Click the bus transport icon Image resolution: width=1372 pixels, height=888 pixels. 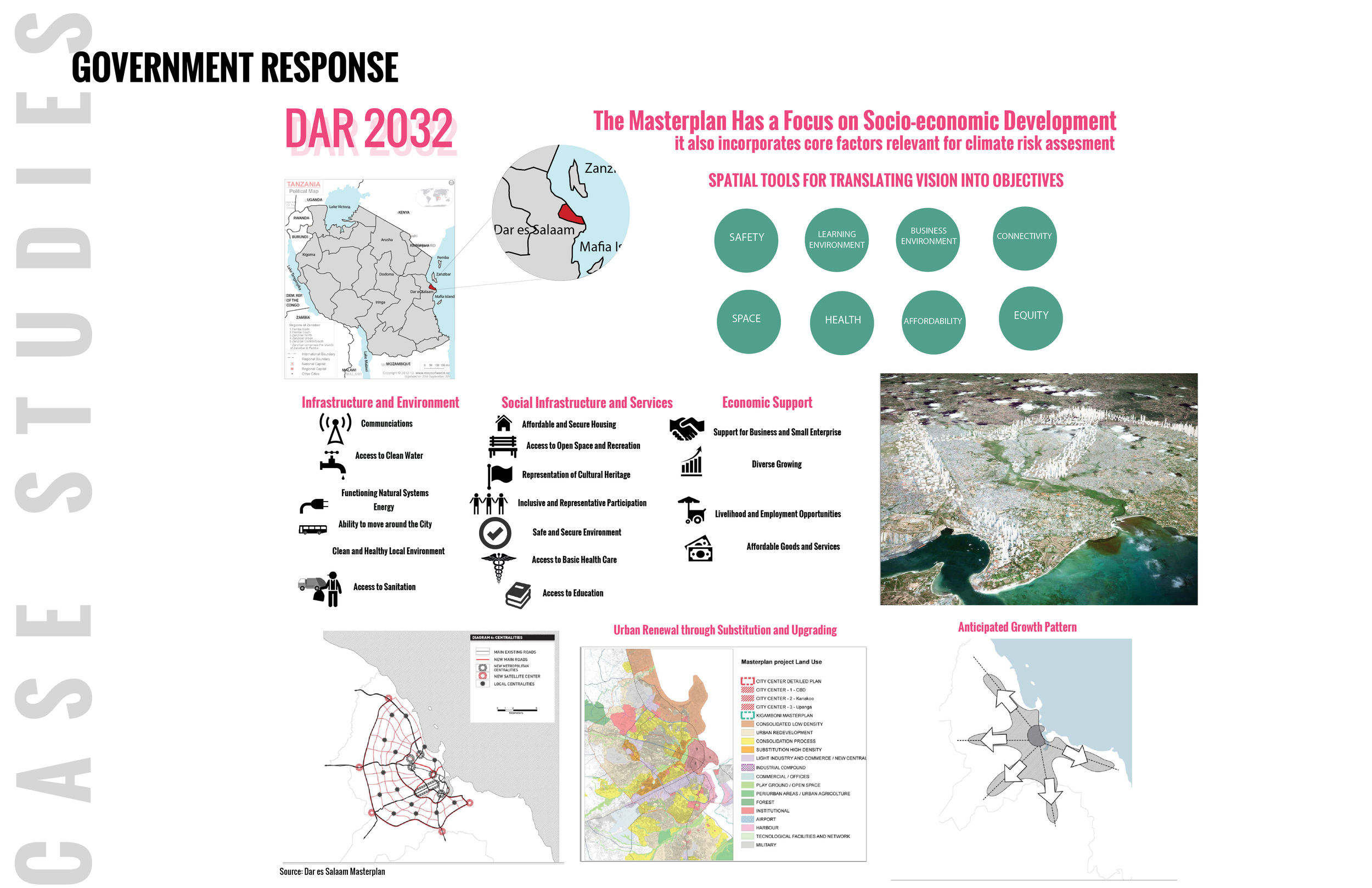click(313, 529)
